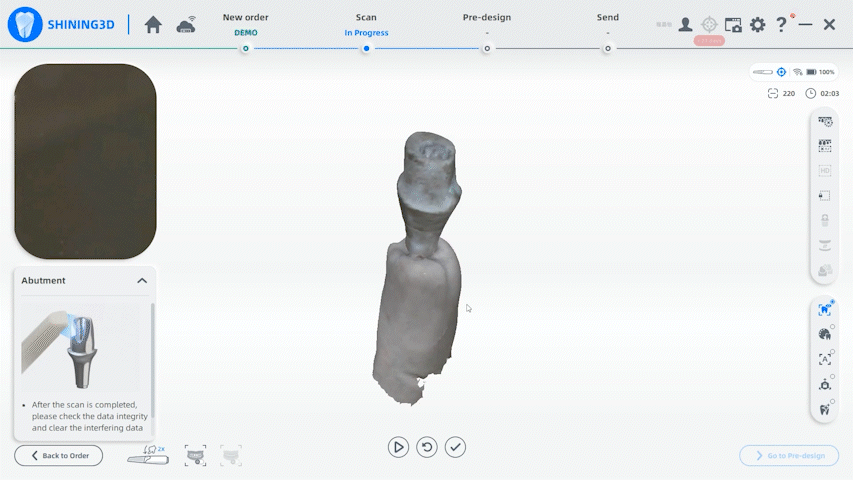Click the Abutment panel title
This screenshot has height=480, width=854.
44,281
